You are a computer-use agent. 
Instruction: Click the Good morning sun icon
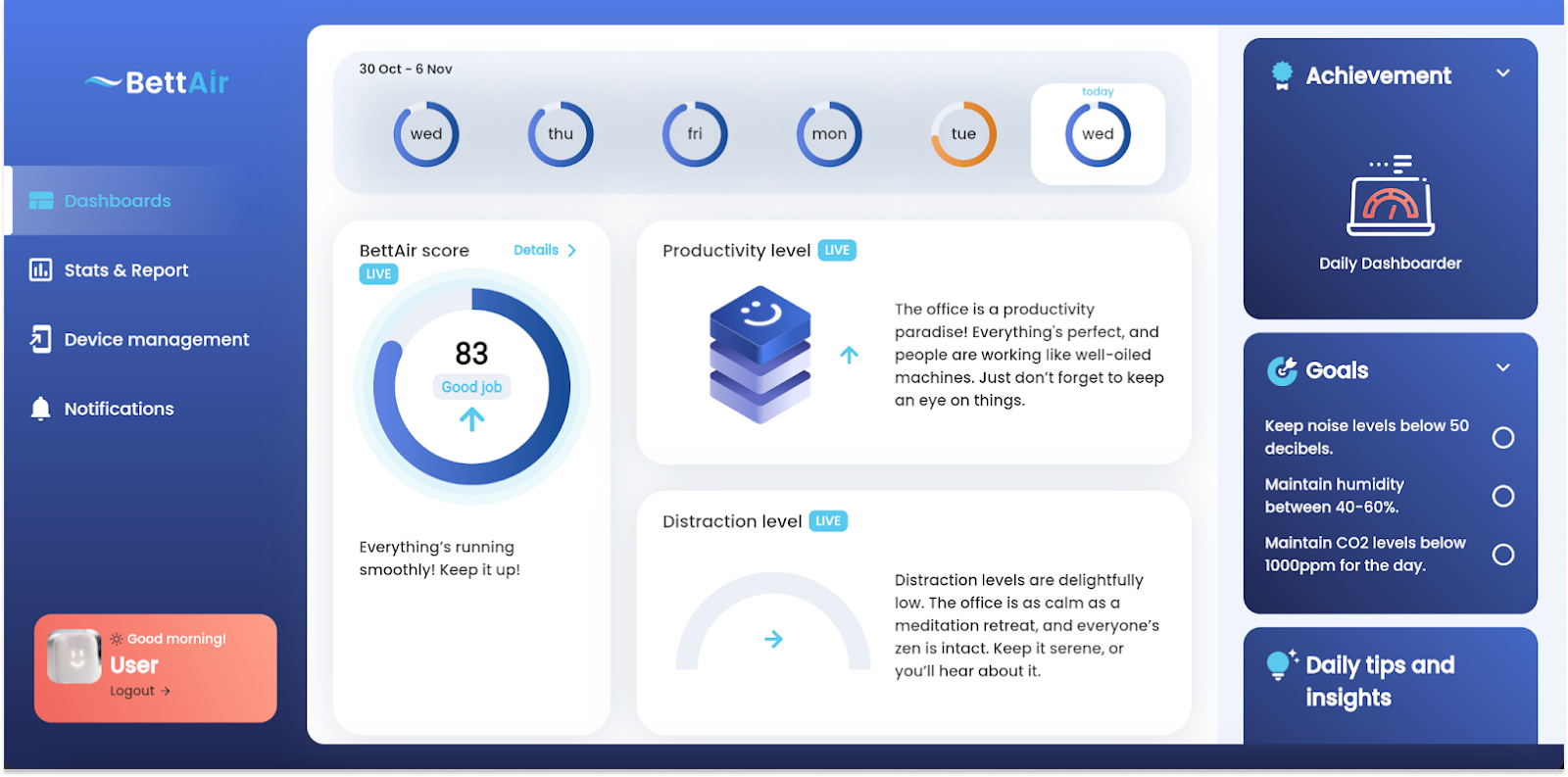117,639
